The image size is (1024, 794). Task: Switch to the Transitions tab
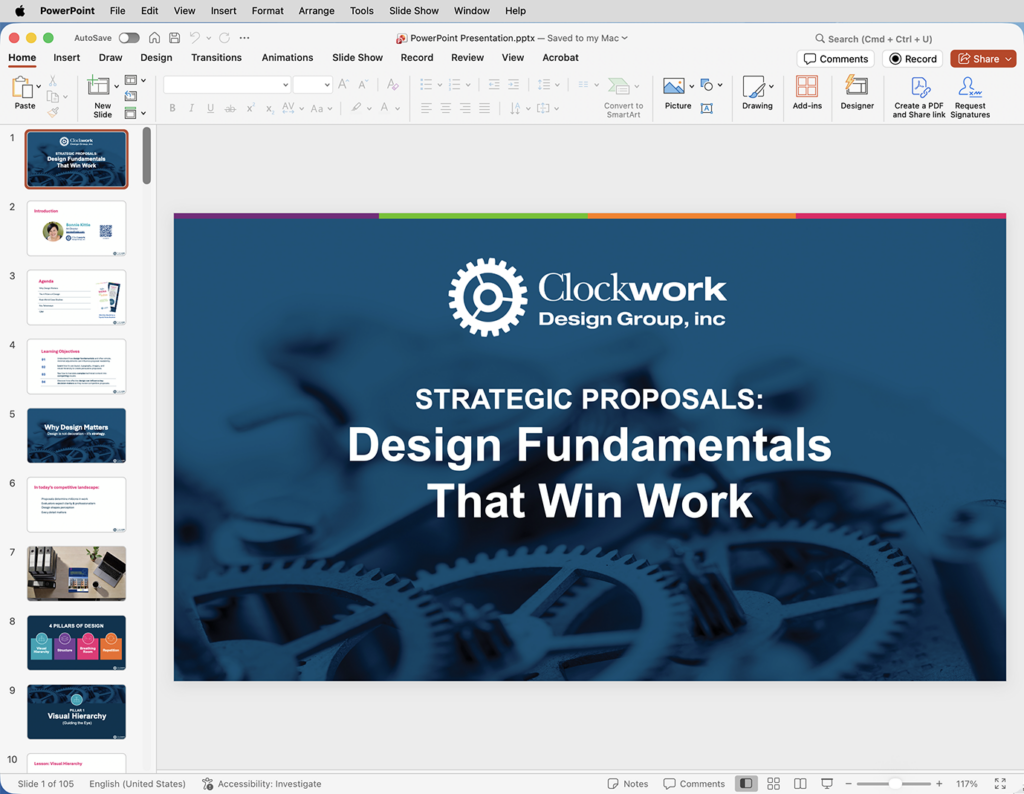click(216, 57)
